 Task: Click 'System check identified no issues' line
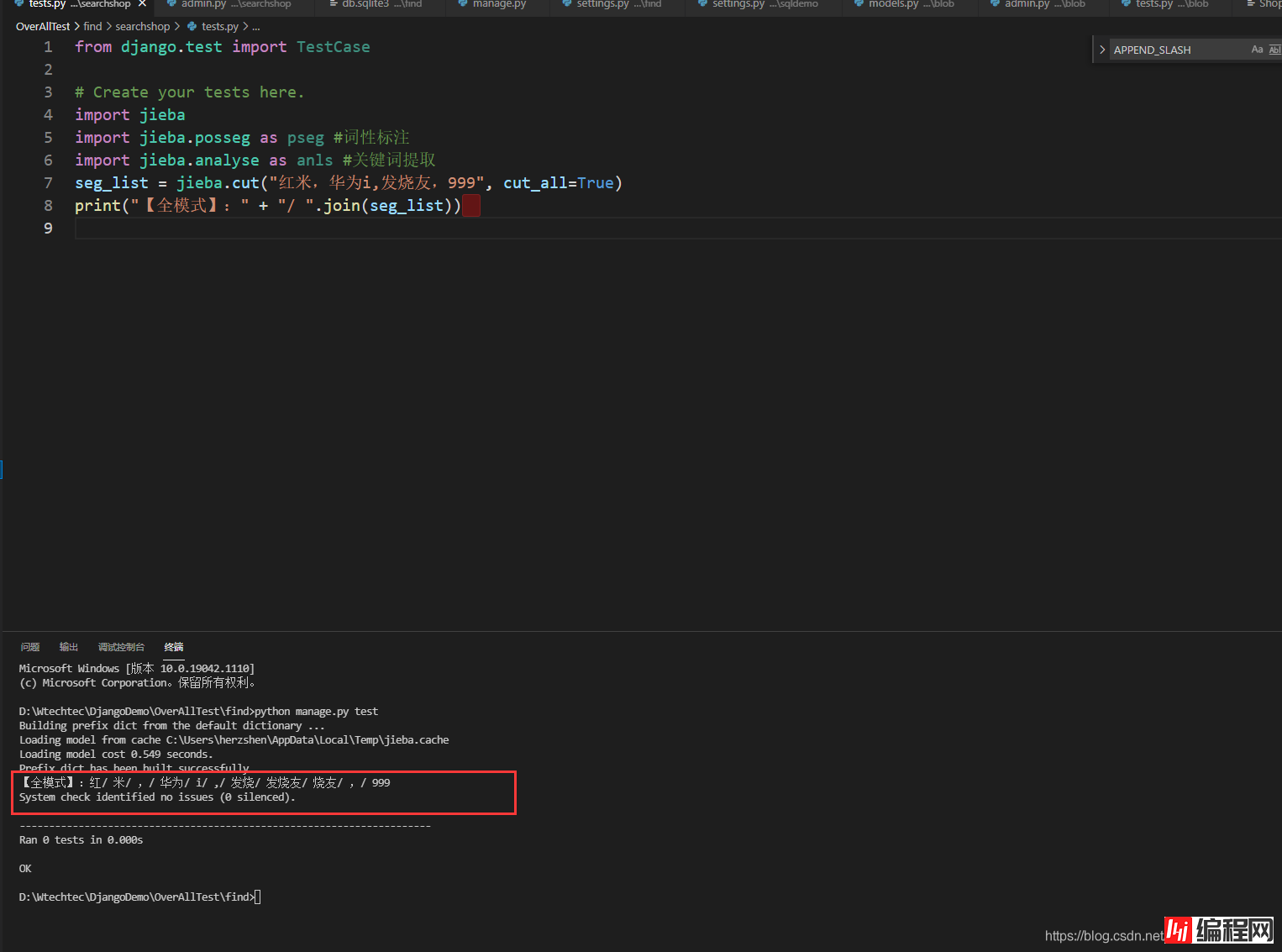coord(157,797)
